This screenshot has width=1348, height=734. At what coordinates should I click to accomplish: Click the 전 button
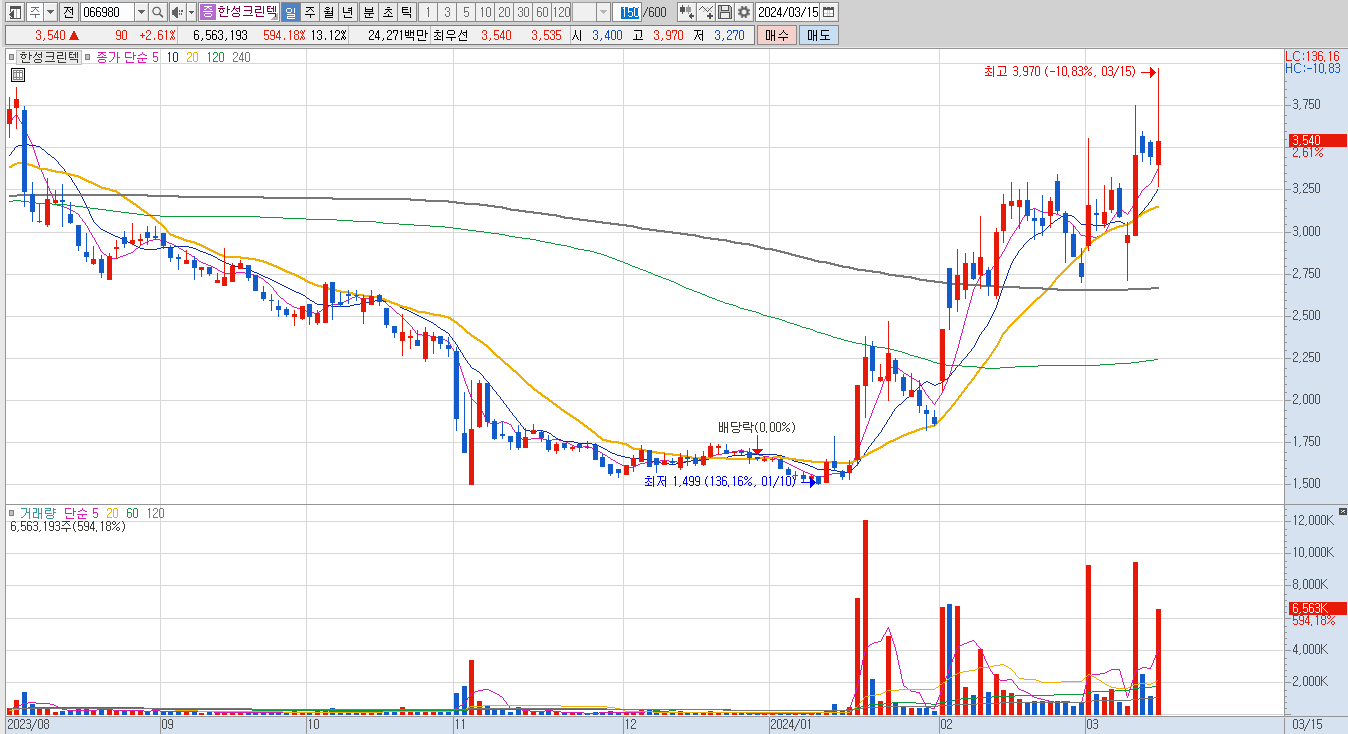pyautogui.click(x=68, y=12)
